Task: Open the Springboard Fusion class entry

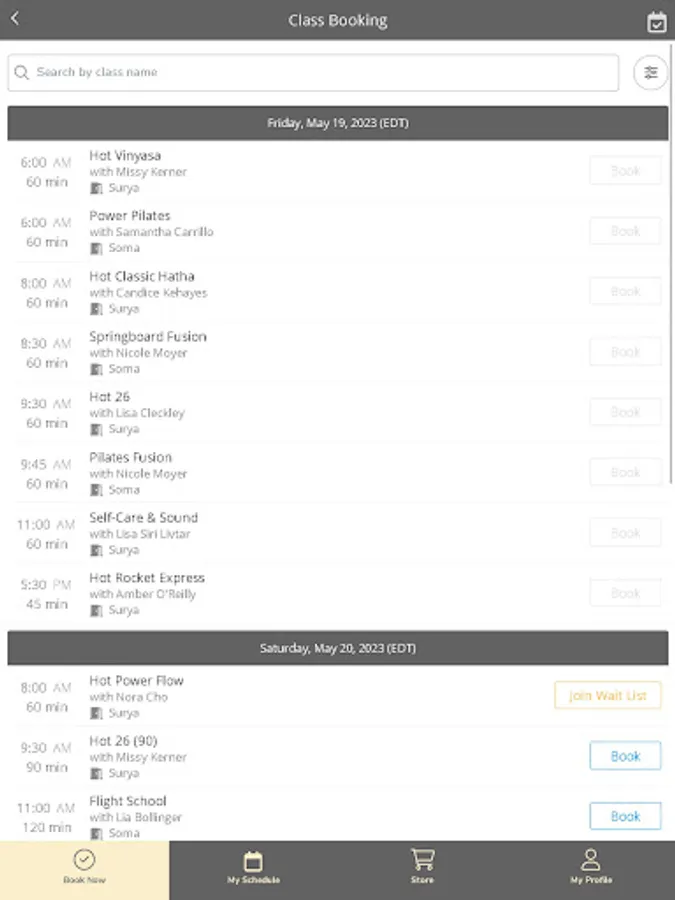Action: coord(147,337)
